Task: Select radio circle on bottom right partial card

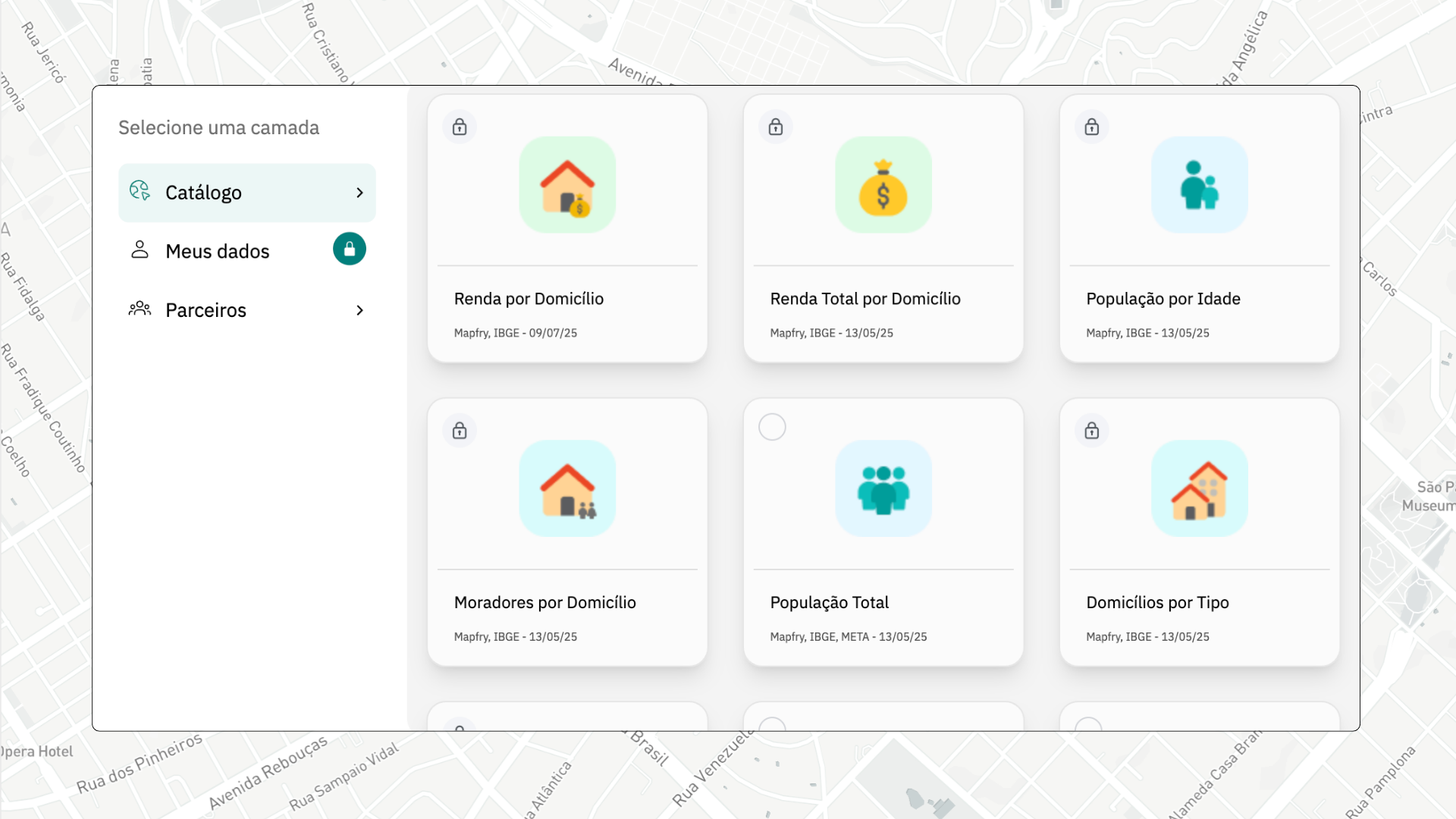Action: [x=1088, y=726]
